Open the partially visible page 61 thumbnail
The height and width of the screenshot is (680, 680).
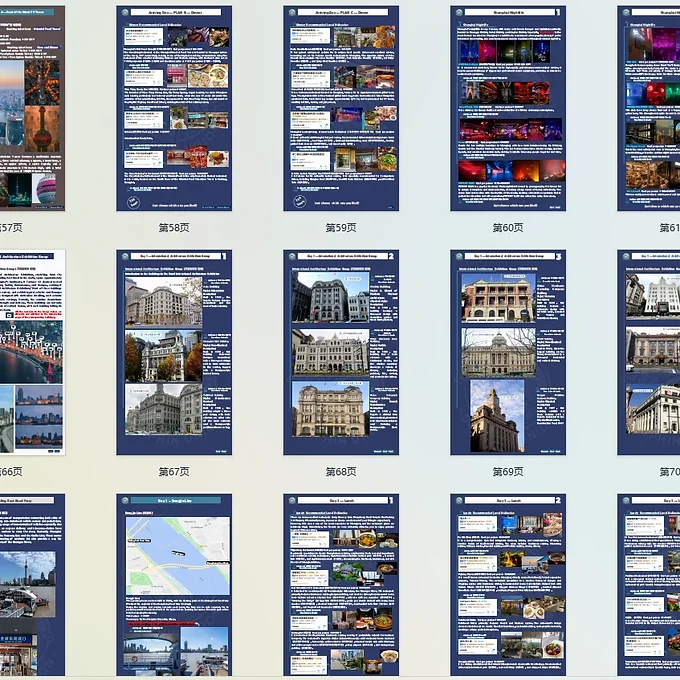[x=649, y=108]
